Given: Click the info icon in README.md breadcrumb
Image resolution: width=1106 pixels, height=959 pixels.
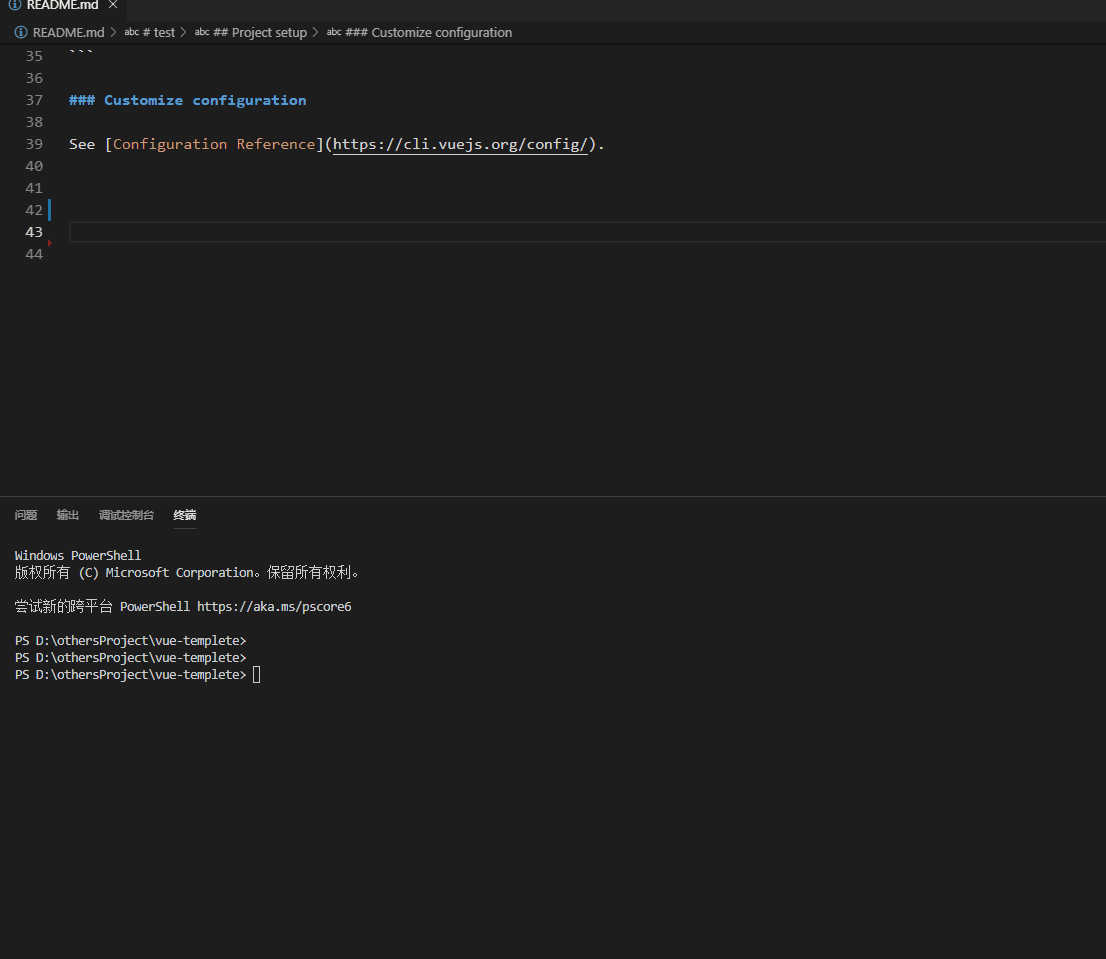Looking at the screenshot, I should tap(21, 32).
